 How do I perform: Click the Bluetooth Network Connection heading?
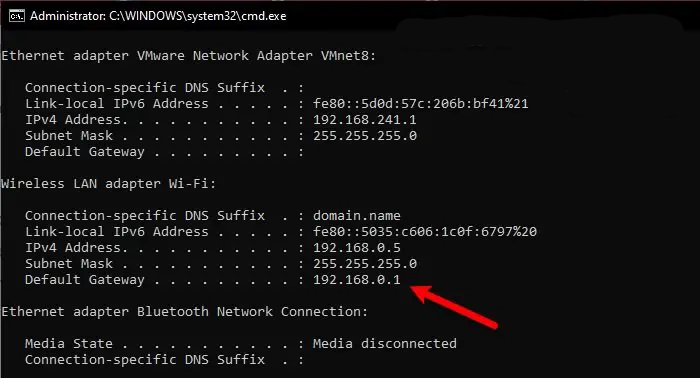coord(184,312)
